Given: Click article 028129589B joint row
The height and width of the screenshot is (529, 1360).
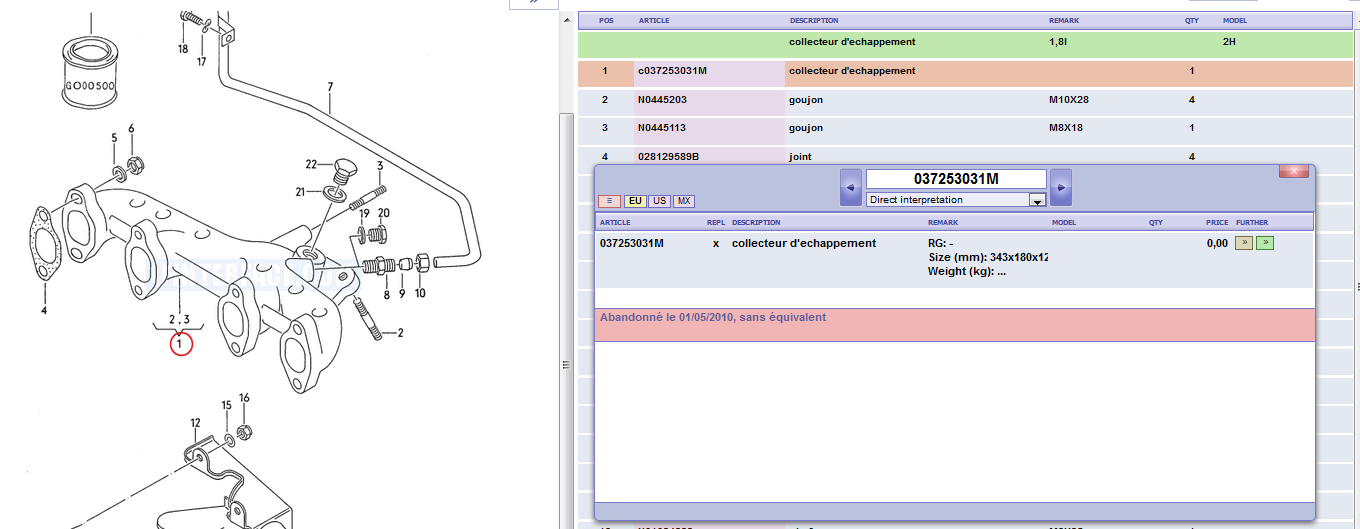Looking at the screenshot, I should tap(668, 157).
